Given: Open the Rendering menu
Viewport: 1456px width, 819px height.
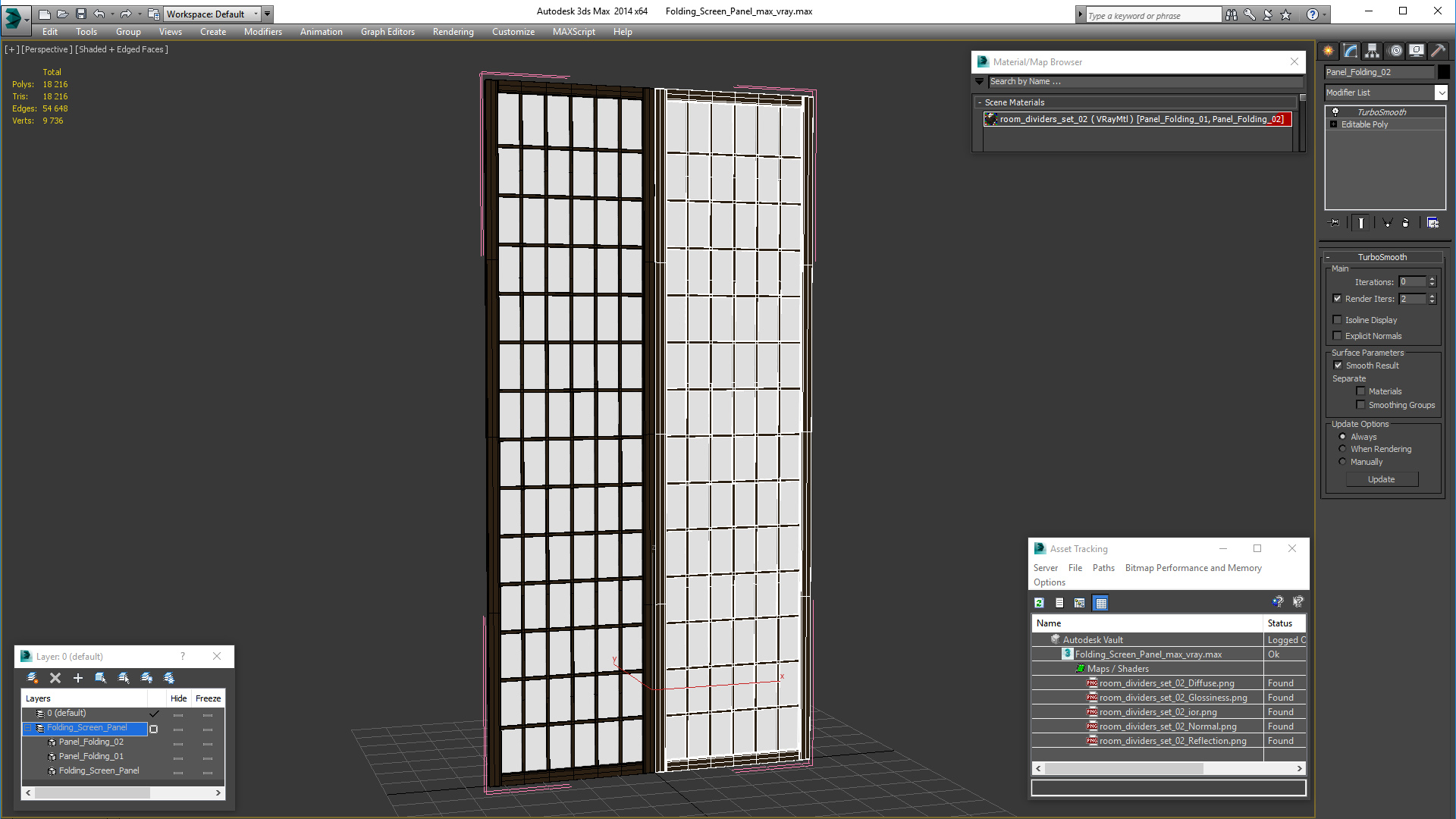Looking at the screenshot, I should point(453,32).
